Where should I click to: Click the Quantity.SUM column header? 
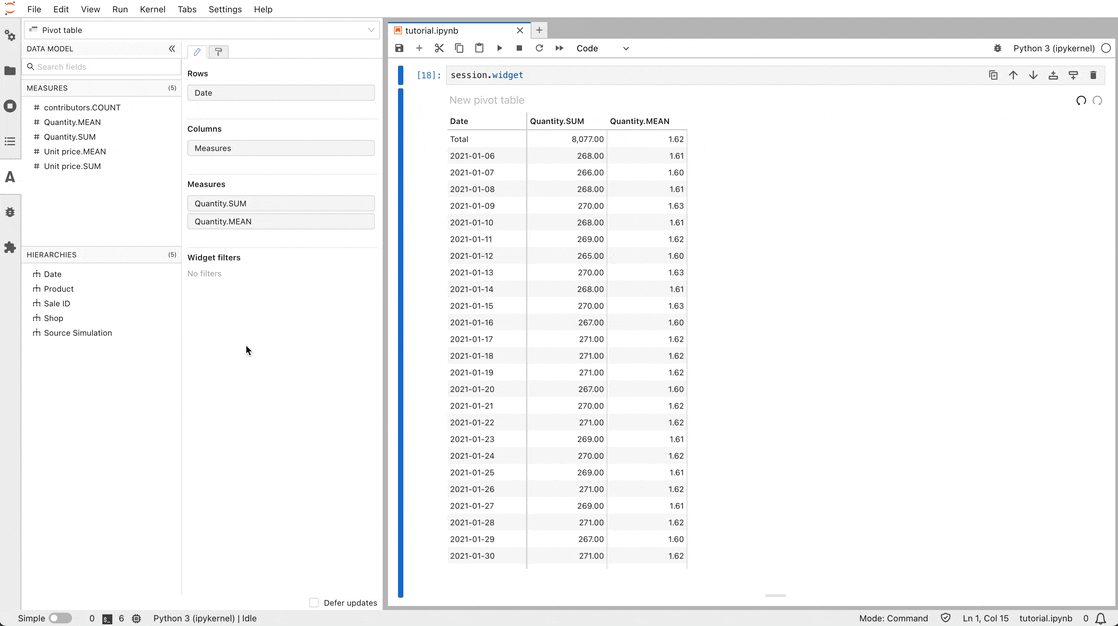pos(557,121)
